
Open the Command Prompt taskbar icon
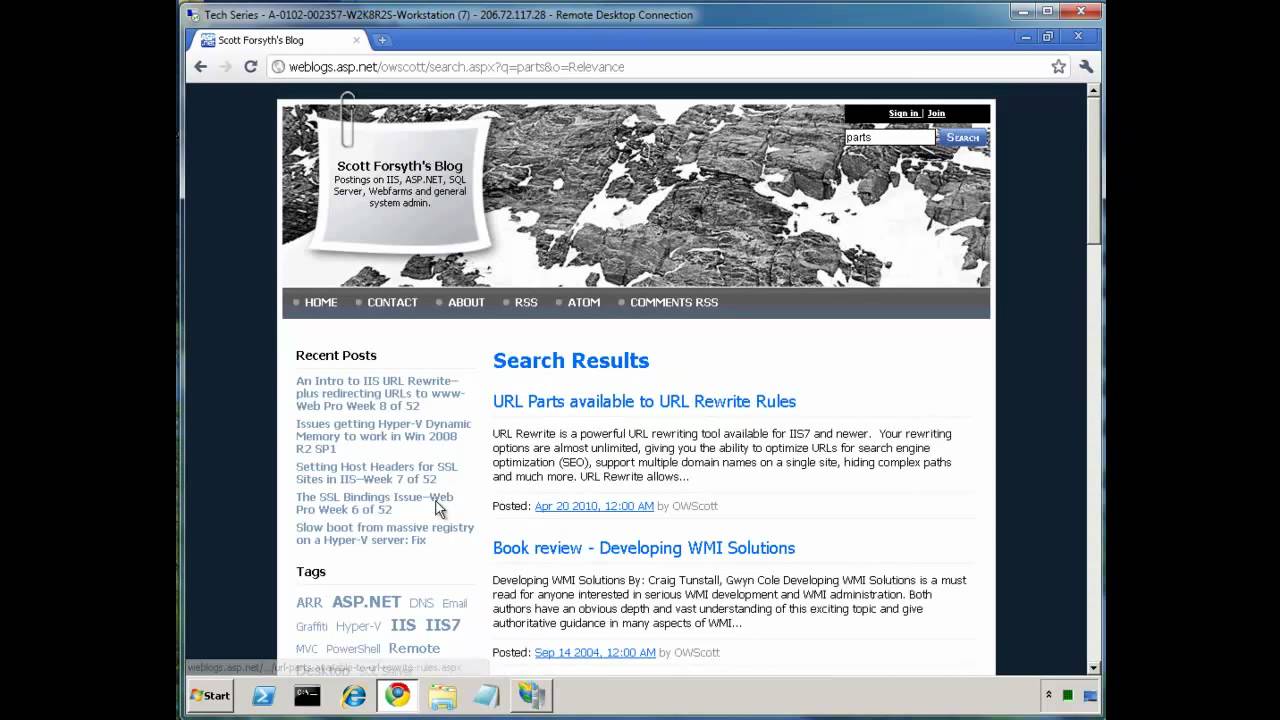(307, 695)
